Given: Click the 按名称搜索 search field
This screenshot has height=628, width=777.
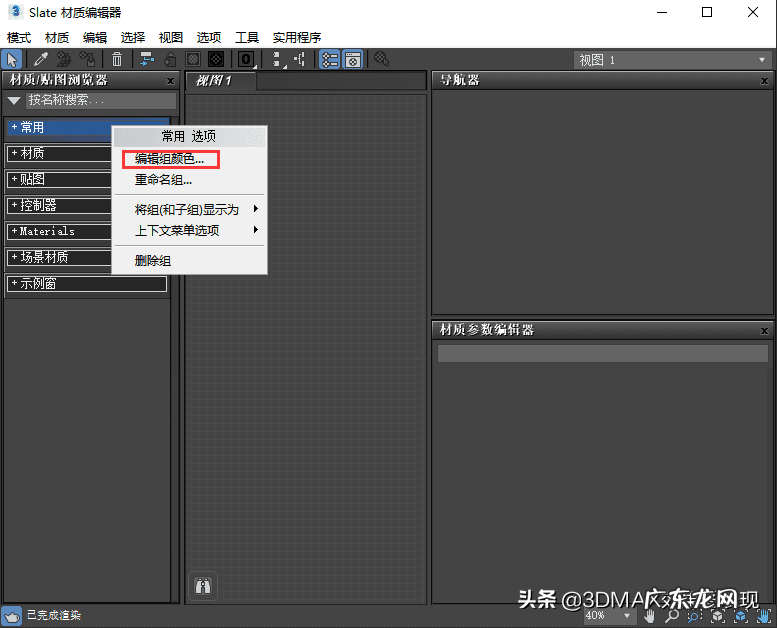Looking at the screenshot, I should pyautogui.click(x=100, y=101).
